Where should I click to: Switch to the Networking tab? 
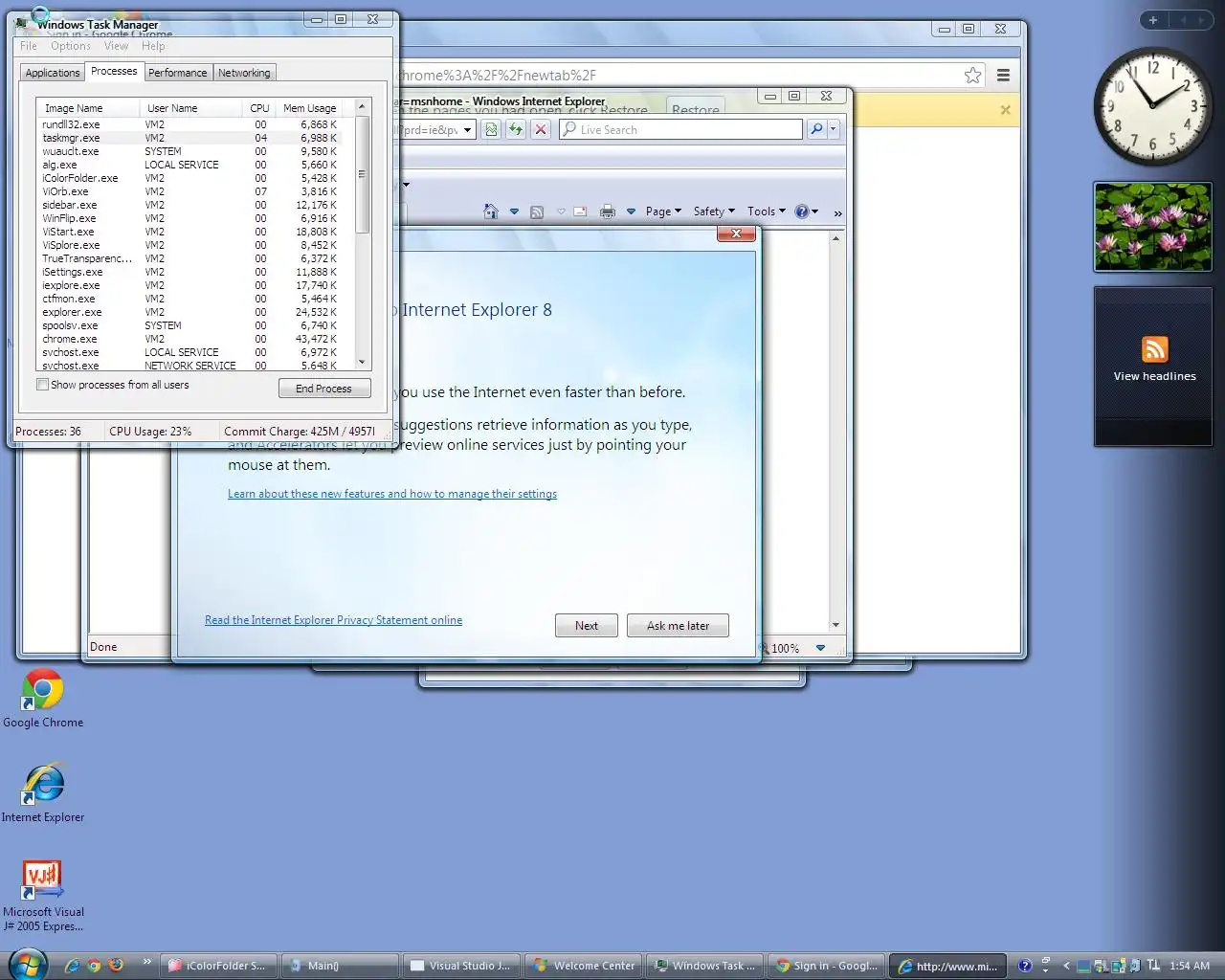(x=244, y=73)
